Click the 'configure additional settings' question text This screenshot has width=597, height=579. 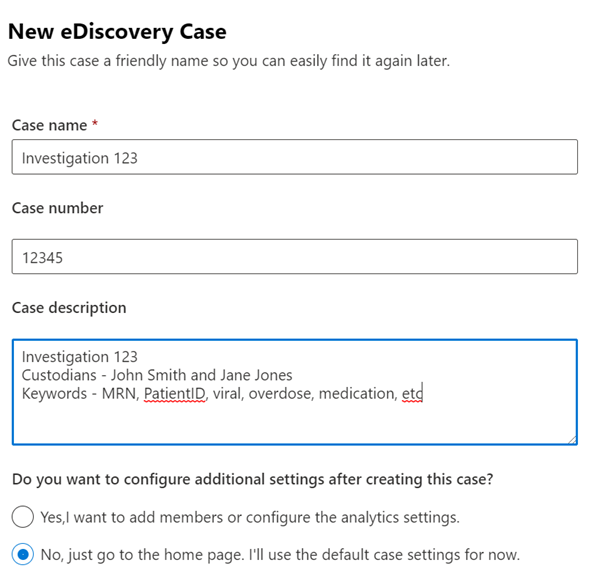(252, 479)
